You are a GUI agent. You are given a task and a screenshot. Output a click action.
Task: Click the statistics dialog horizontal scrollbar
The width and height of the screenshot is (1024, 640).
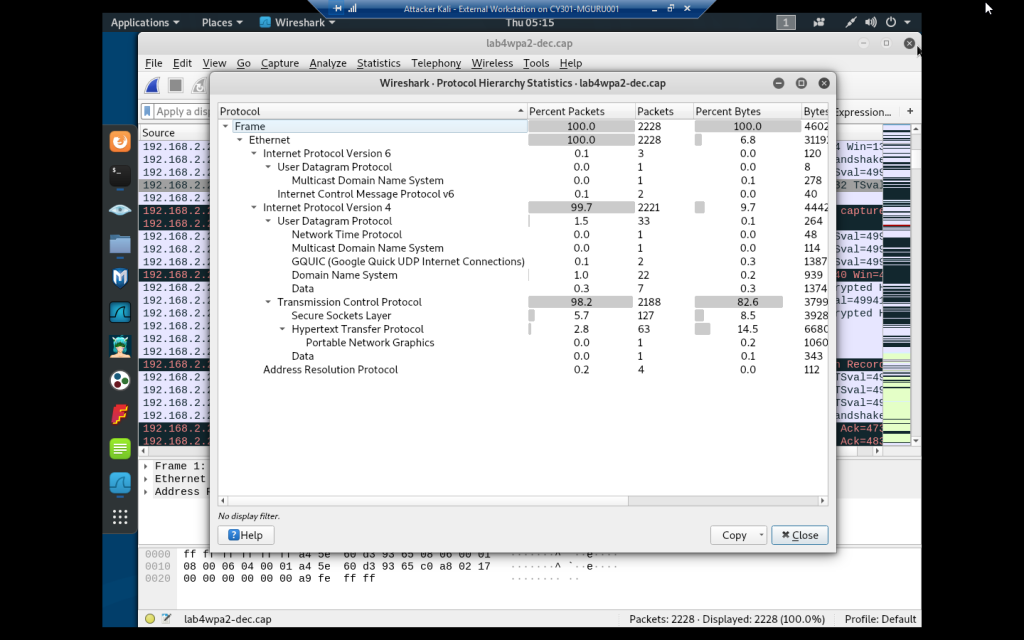[427, 501]
